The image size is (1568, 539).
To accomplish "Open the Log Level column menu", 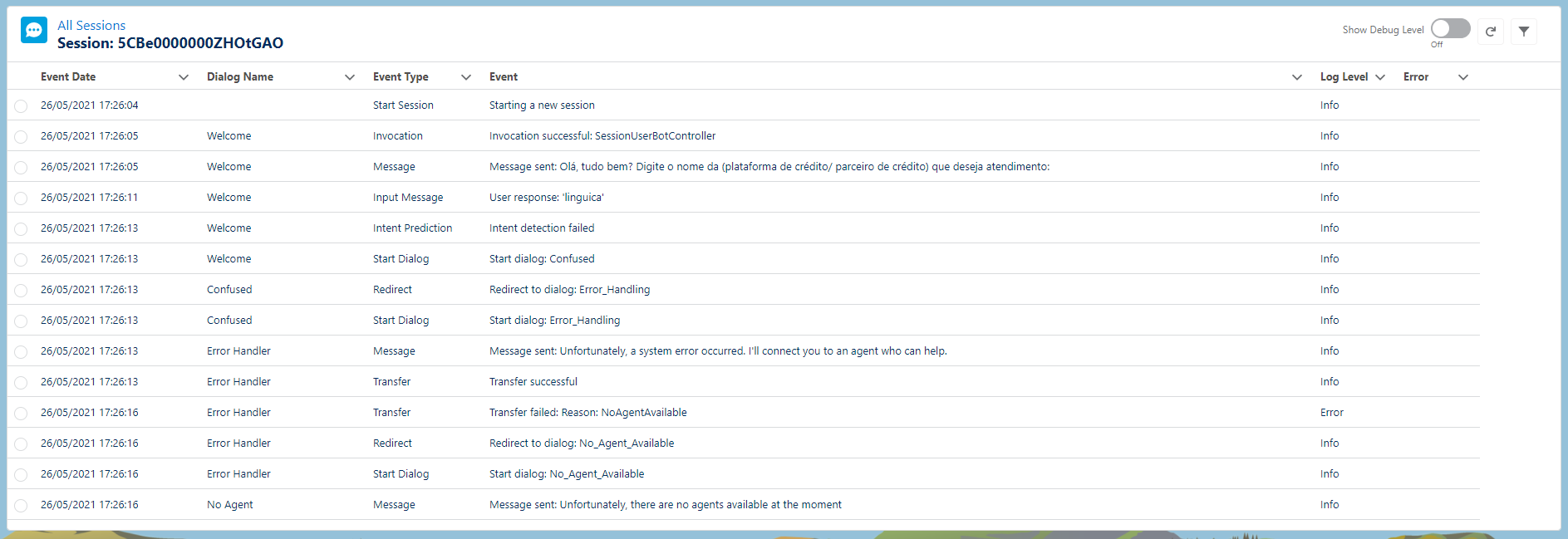I will pos(1380,77).
